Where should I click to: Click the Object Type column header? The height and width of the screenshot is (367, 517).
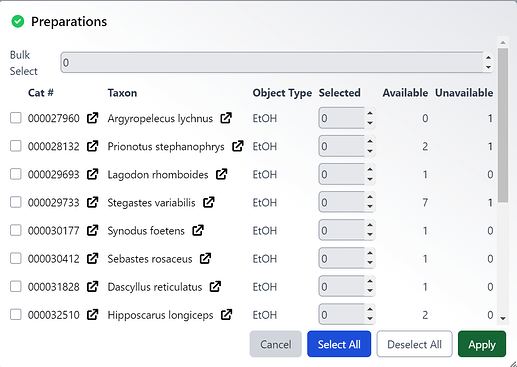(282, 93)
